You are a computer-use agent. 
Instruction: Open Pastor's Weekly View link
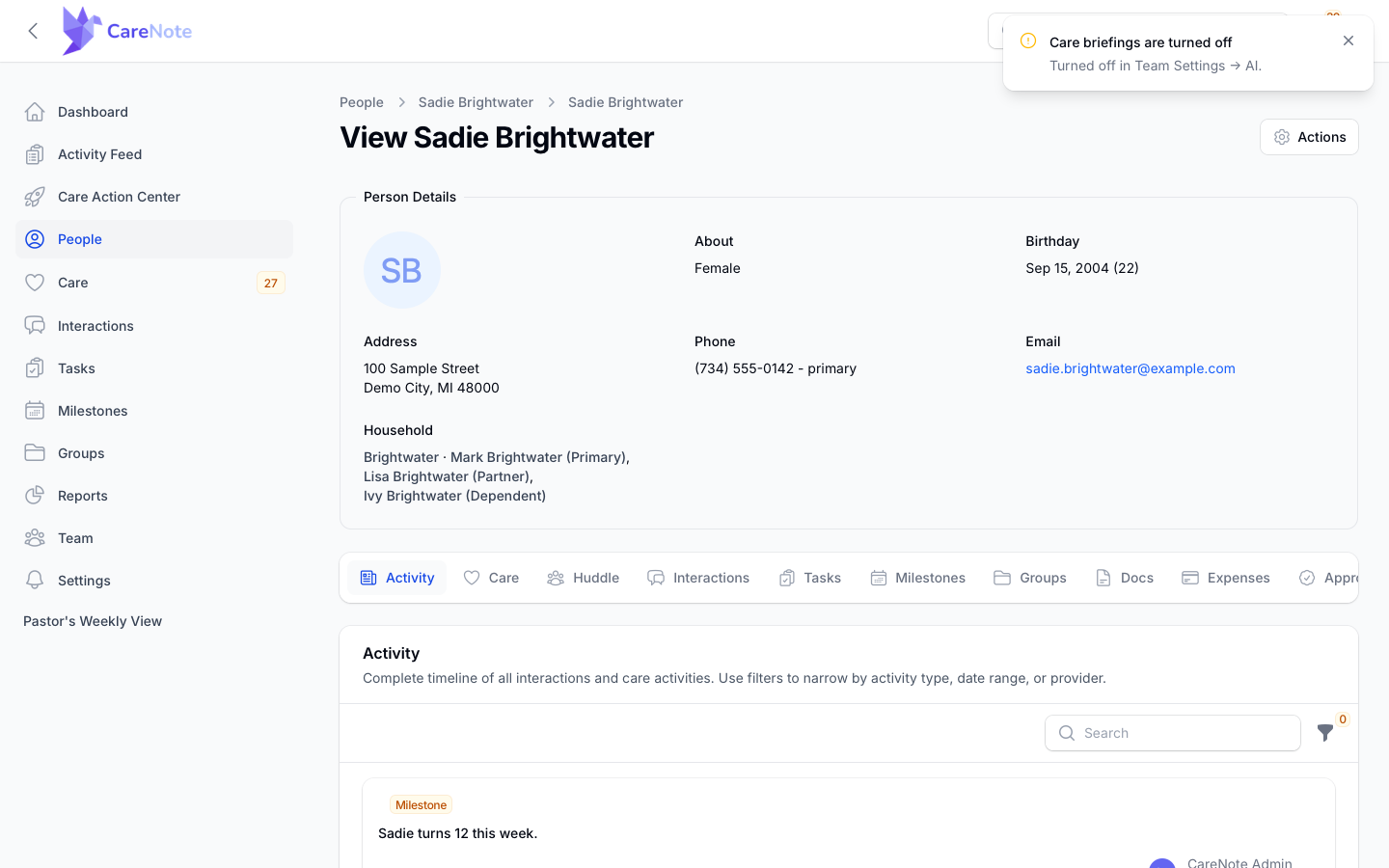pyautogui.click(x=93, y=621)
